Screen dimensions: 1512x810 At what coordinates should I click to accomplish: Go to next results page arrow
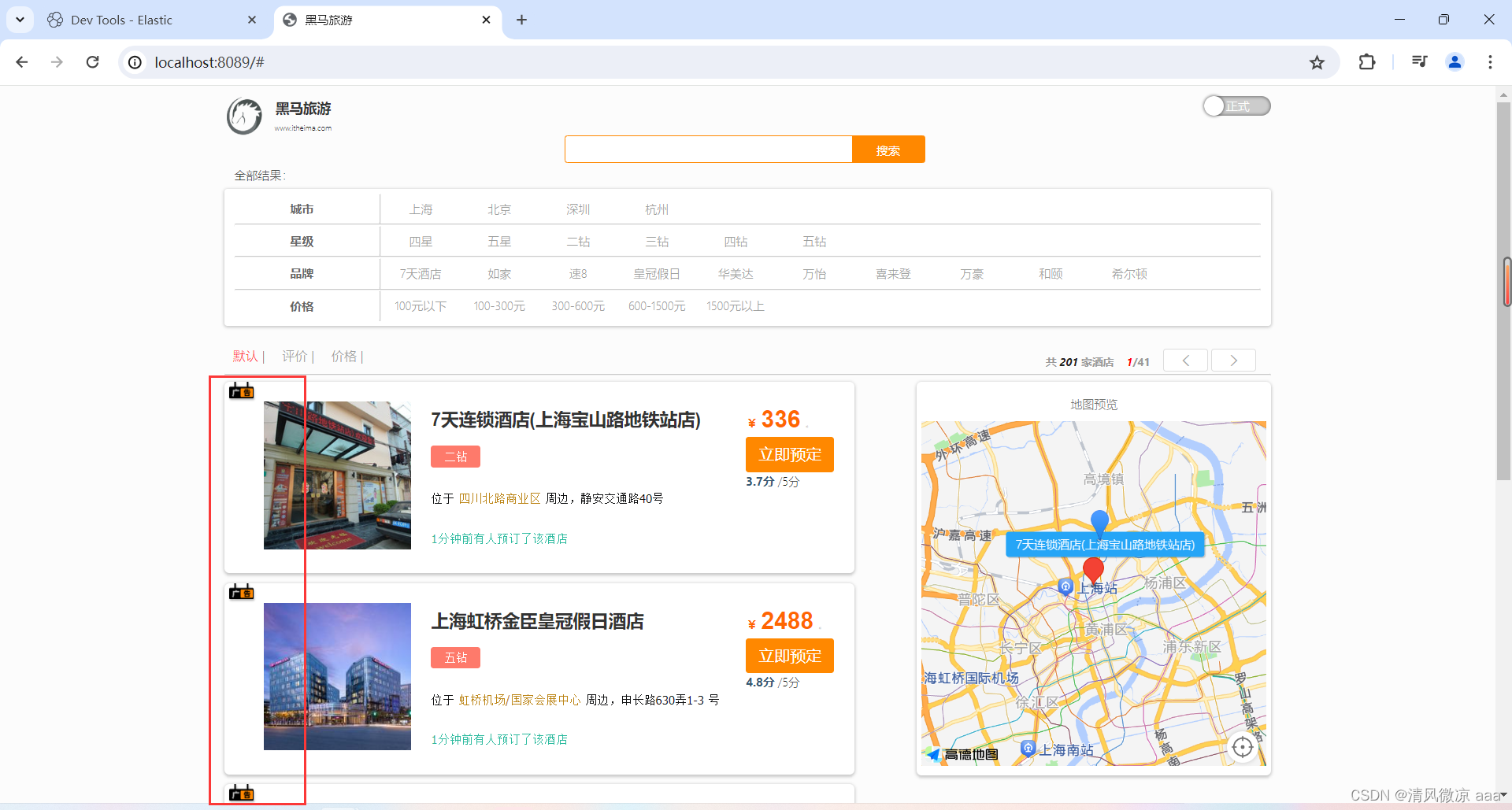pos(1233,361)
